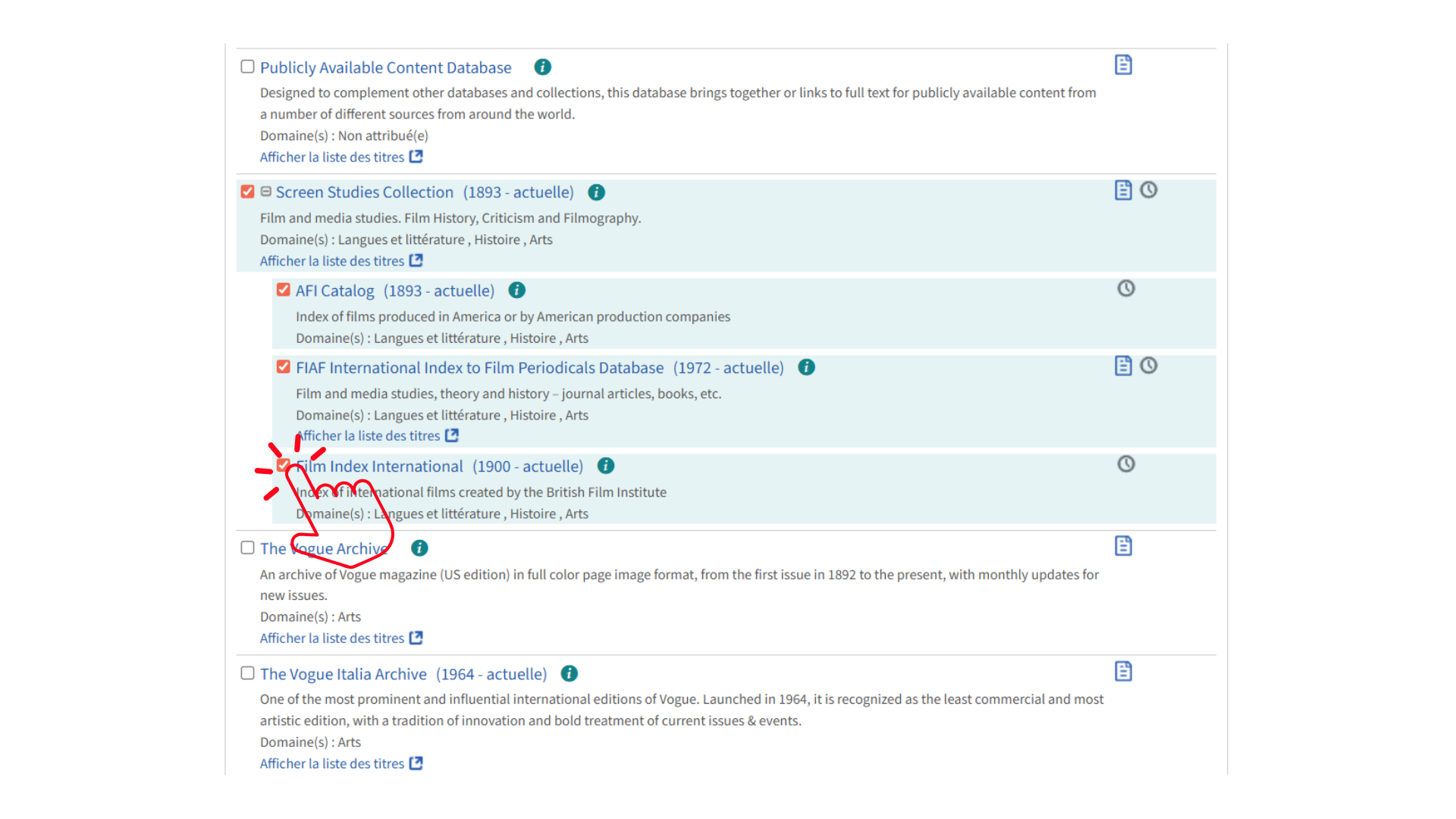Check the Publicly Available Content Database checkbox
This screenshot has height=819, width=1456.
[247, 67]
